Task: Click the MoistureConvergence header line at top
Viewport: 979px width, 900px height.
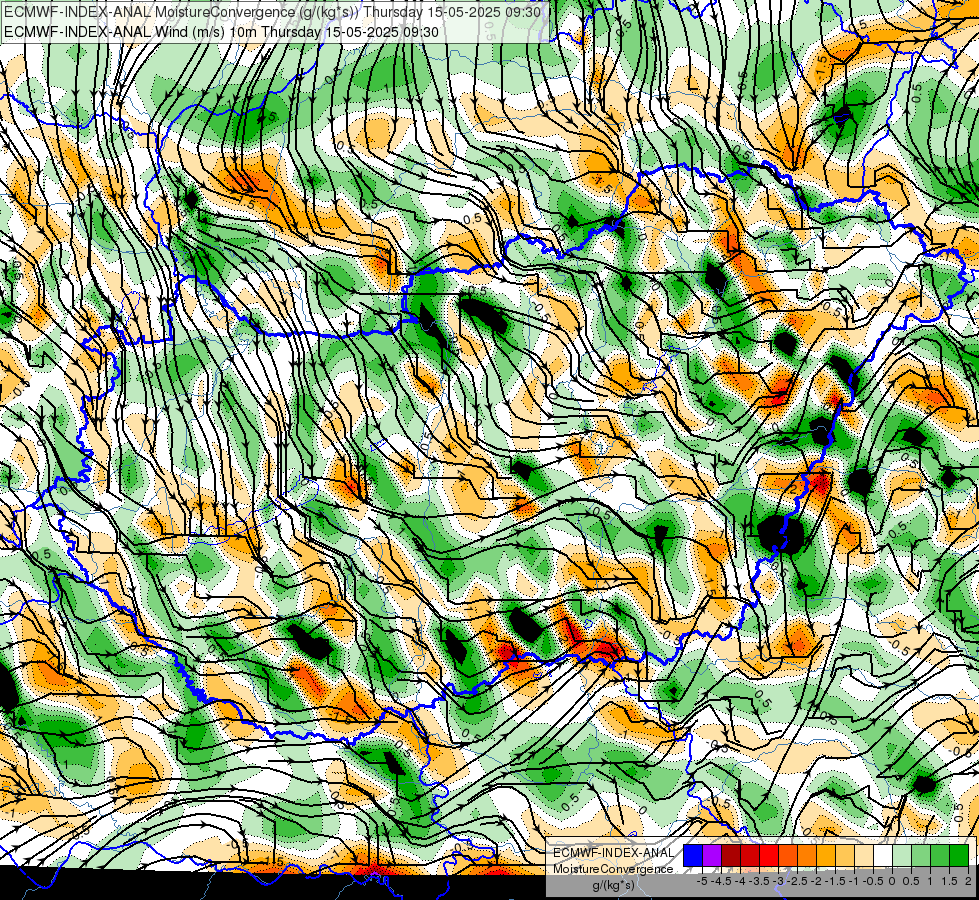Action: (272, 12)
